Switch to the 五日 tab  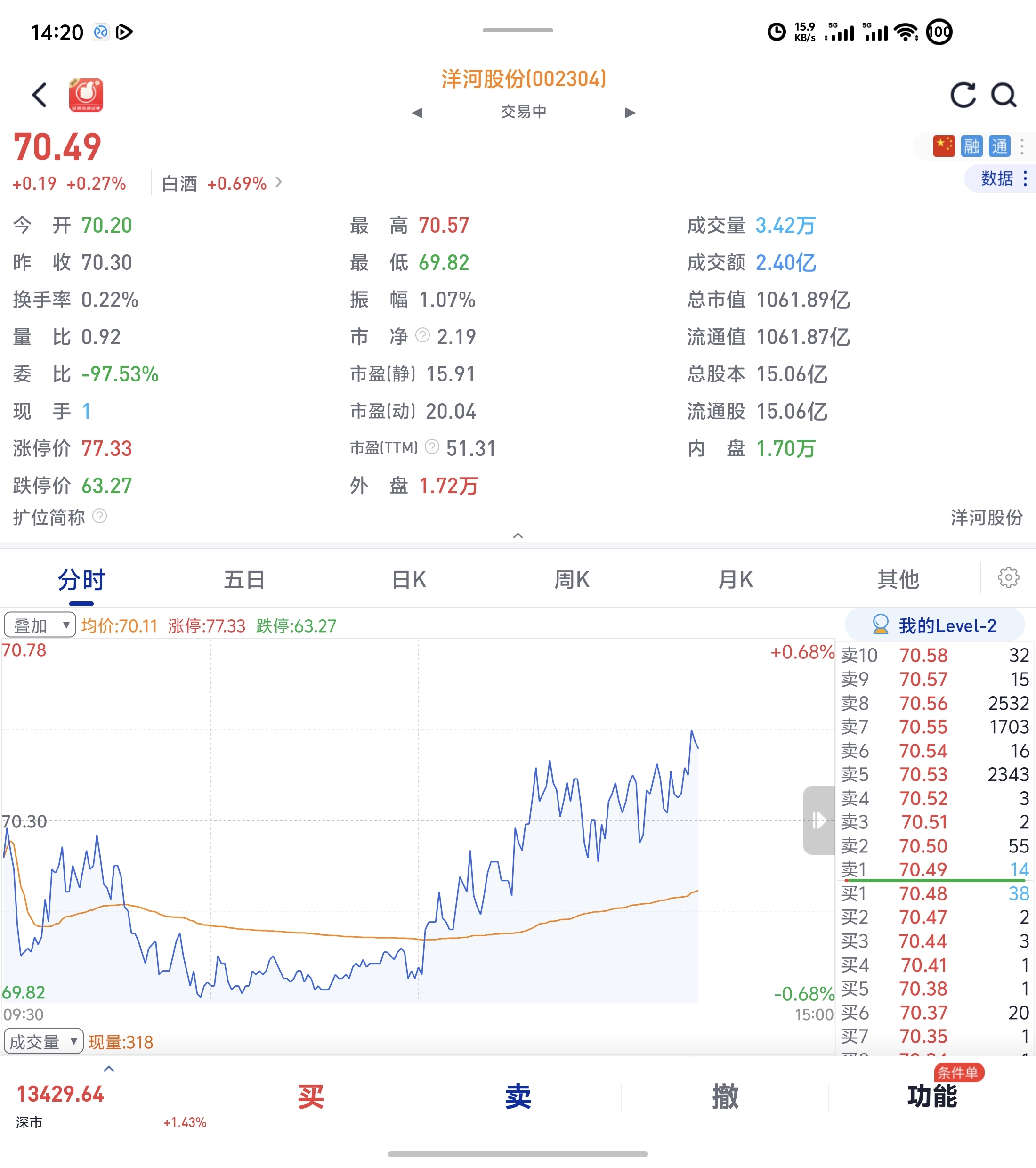244,579
